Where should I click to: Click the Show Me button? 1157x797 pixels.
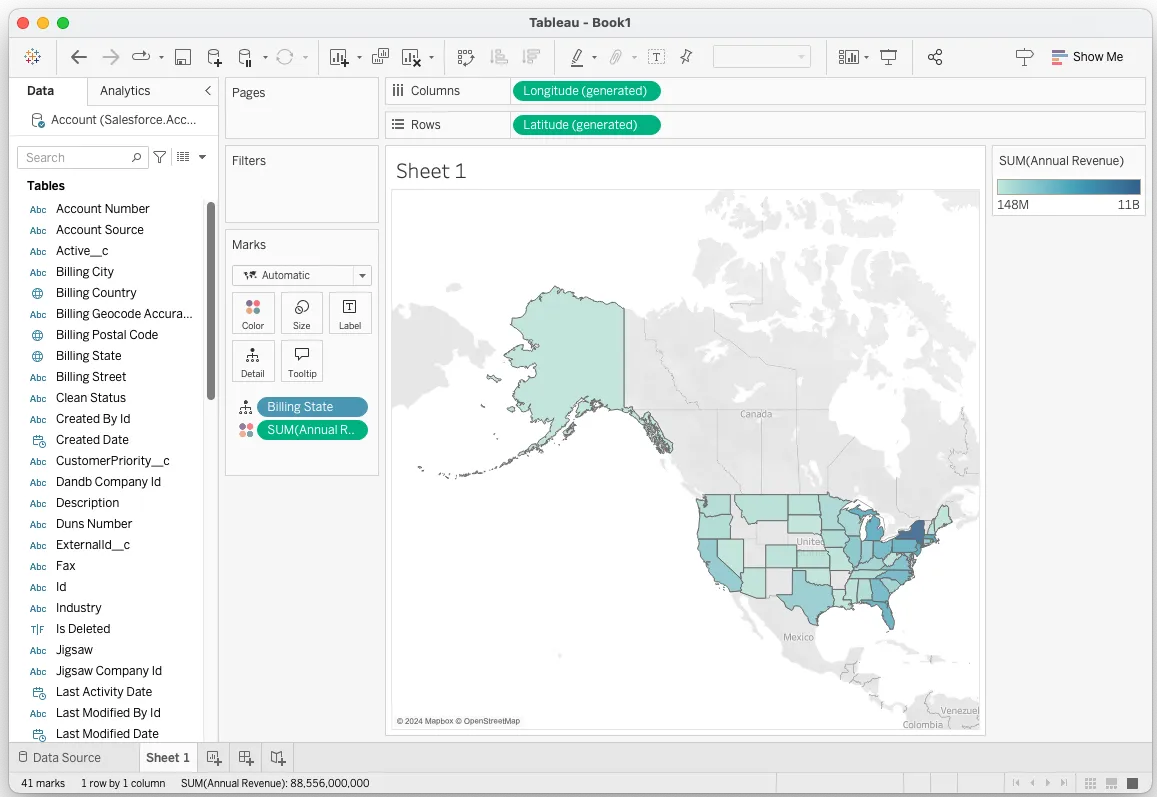1088,57
